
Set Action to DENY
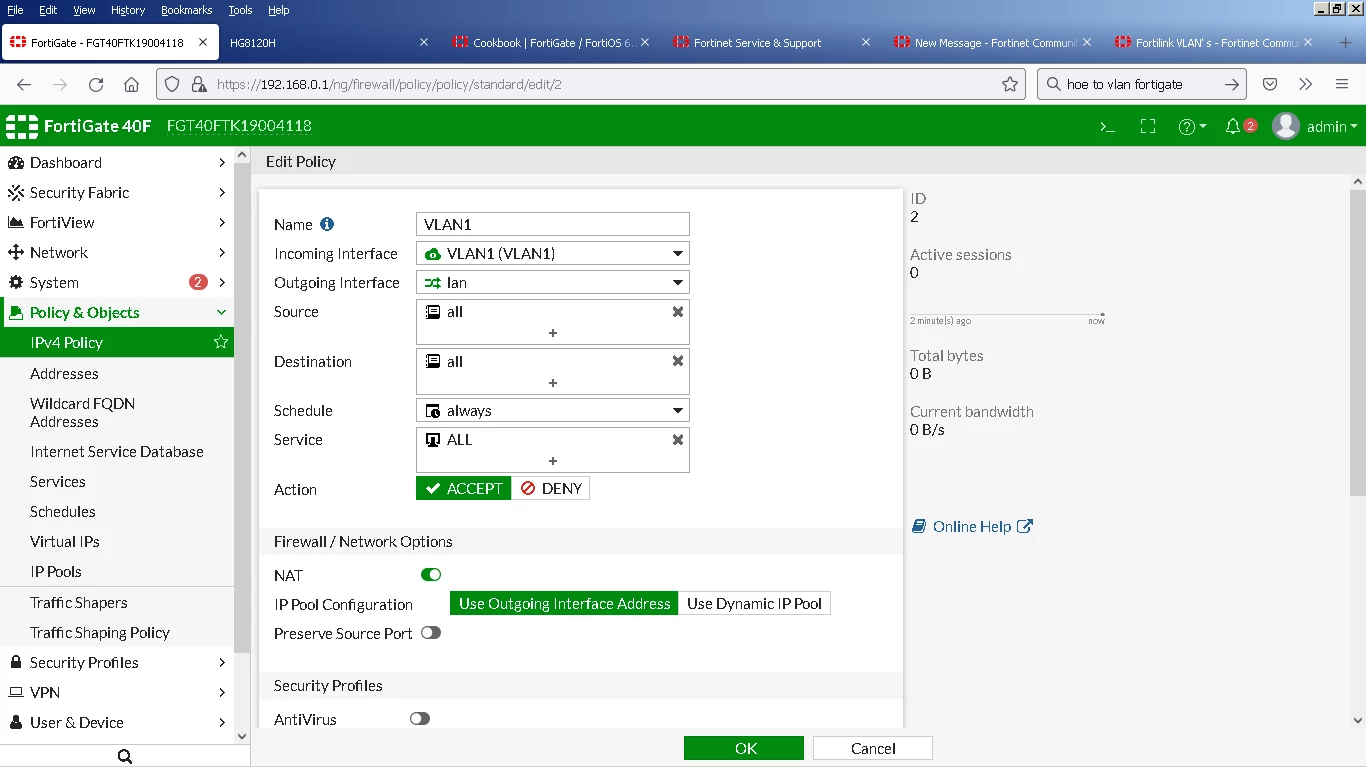point(551,488)
